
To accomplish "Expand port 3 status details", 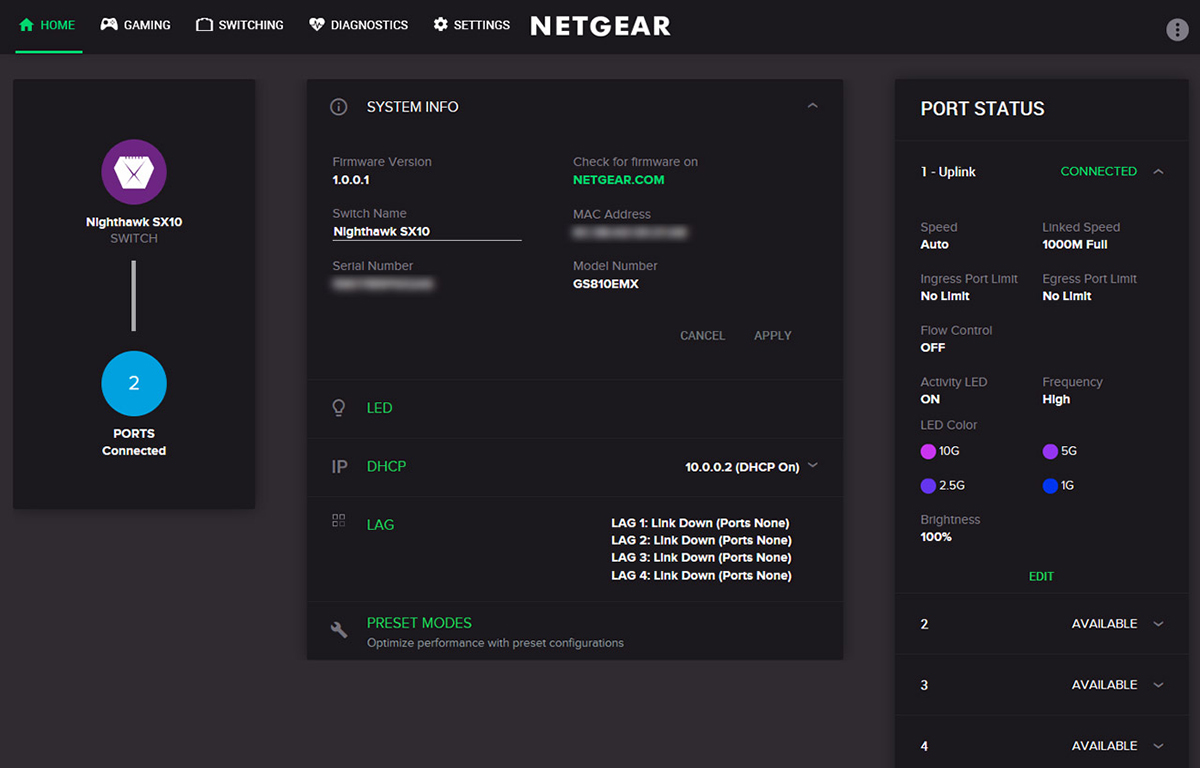I will click(x=1158, y=685).
